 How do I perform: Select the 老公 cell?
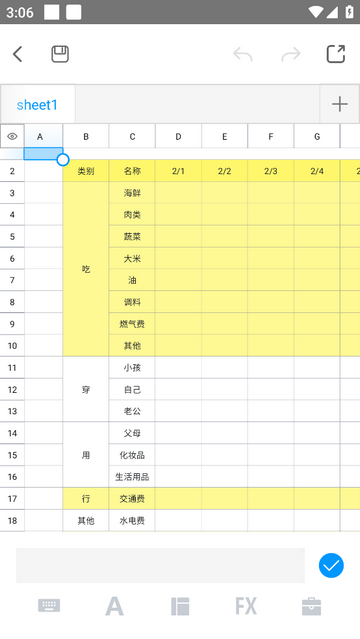coord(132,411)
